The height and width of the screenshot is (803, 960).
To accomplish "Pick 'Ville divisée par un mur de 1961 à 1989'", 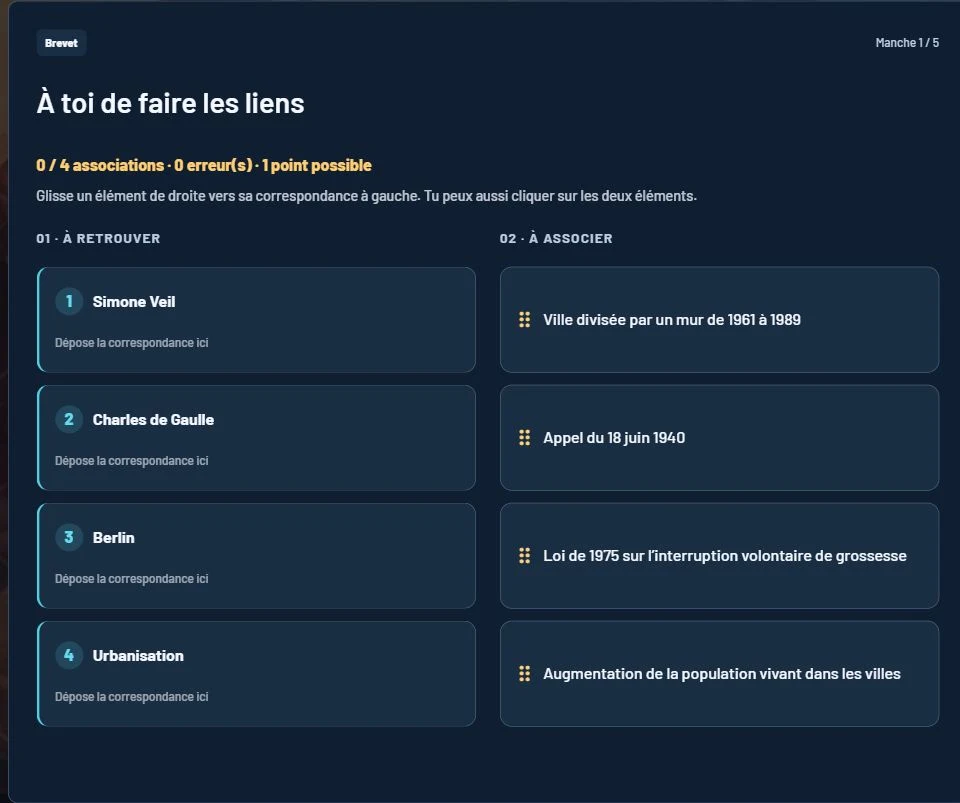I will coord(719,319).
